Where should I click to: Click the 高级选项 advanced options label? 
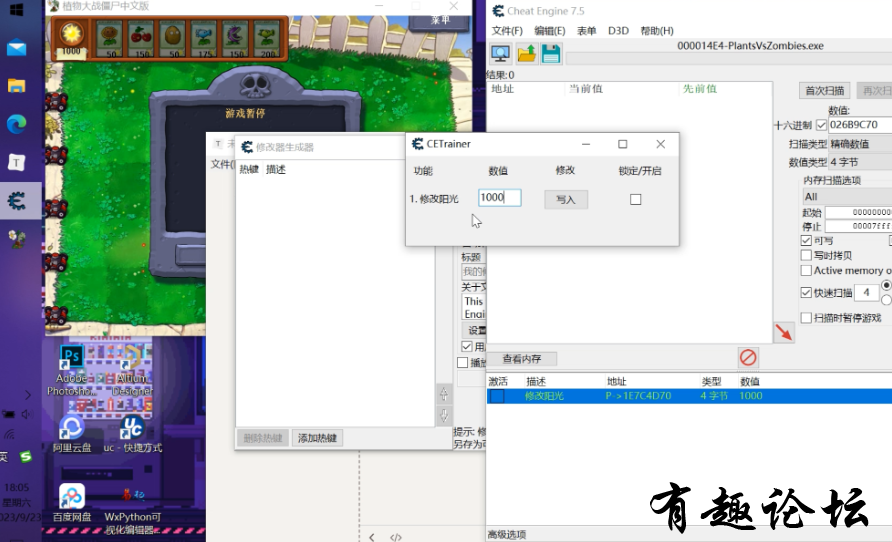click(507, 535)
